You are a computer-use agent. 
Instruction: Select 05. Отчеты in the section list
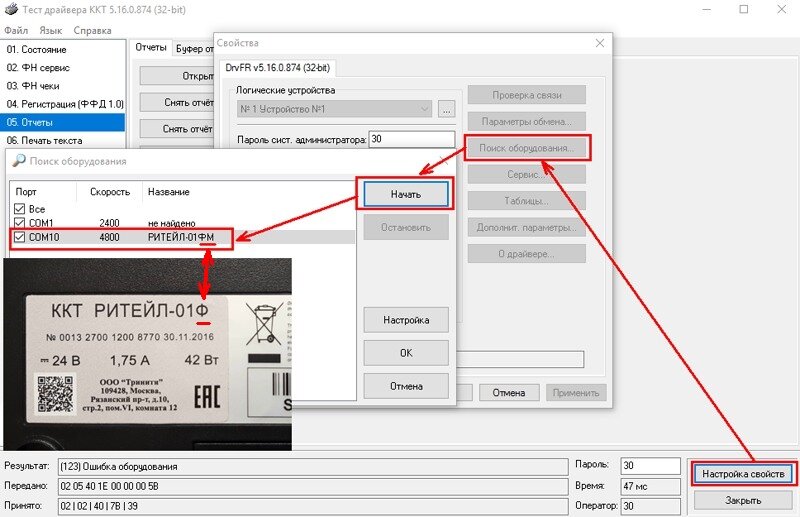point(63,122)
